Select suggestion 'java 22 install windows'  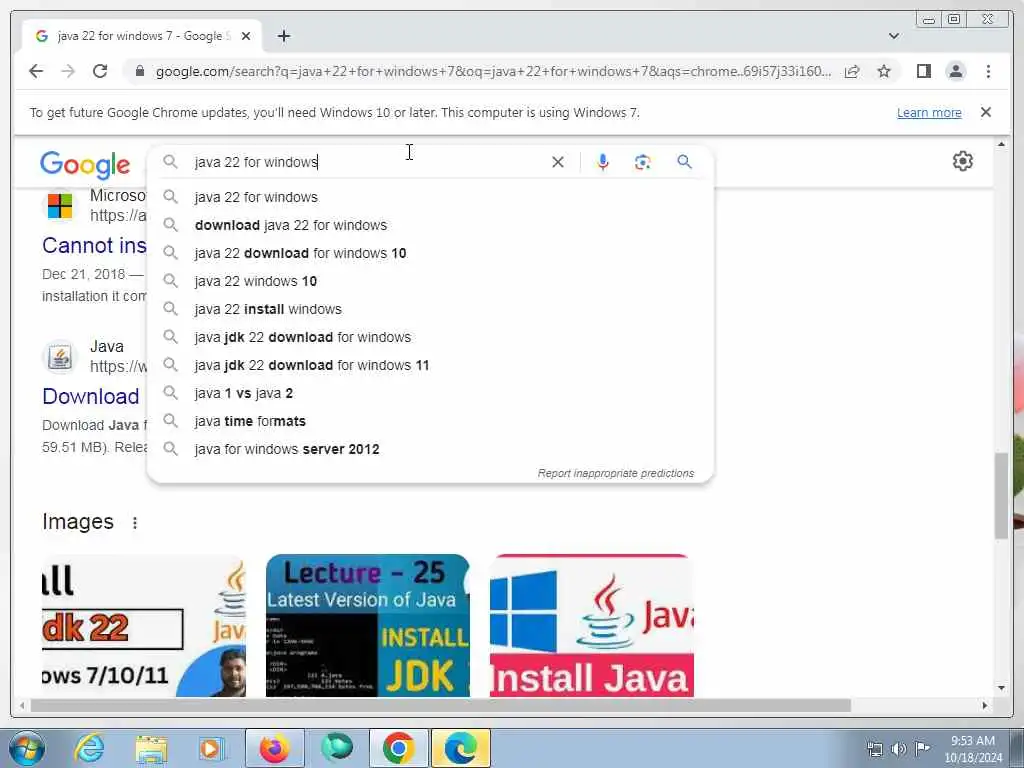(430, 310)
